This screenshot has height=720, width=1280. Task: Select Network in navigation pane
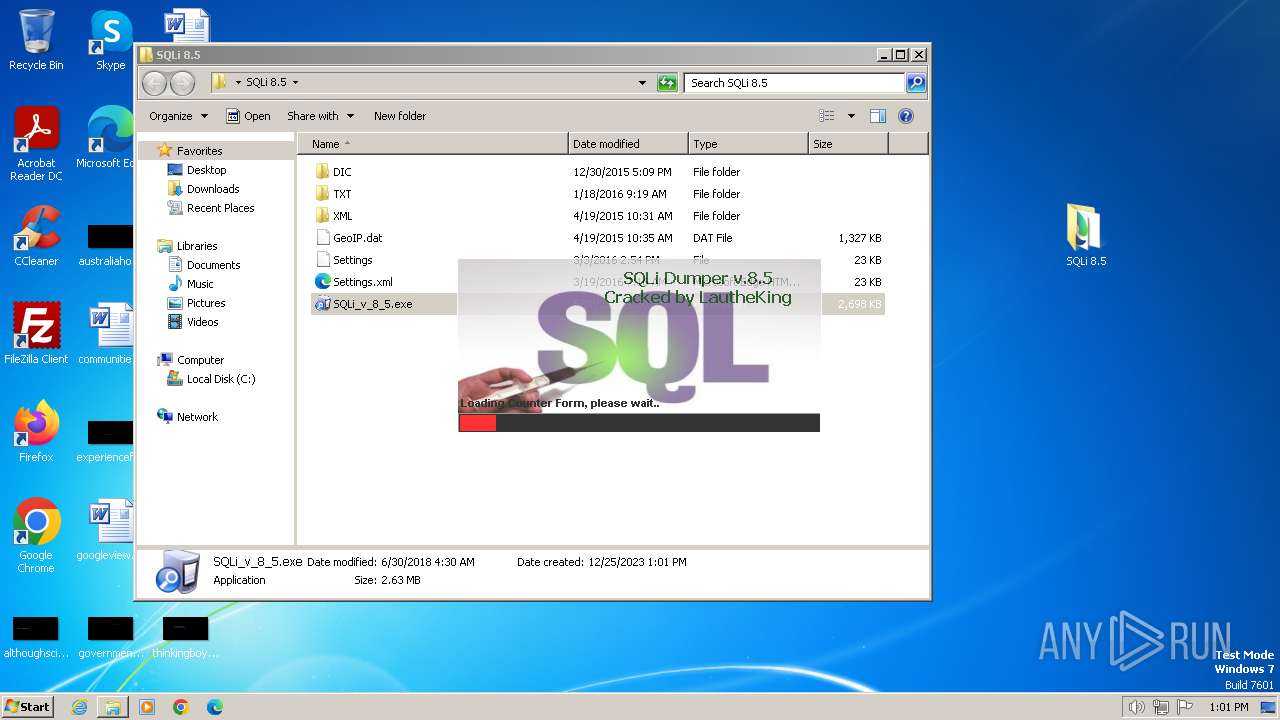(197, 417)
